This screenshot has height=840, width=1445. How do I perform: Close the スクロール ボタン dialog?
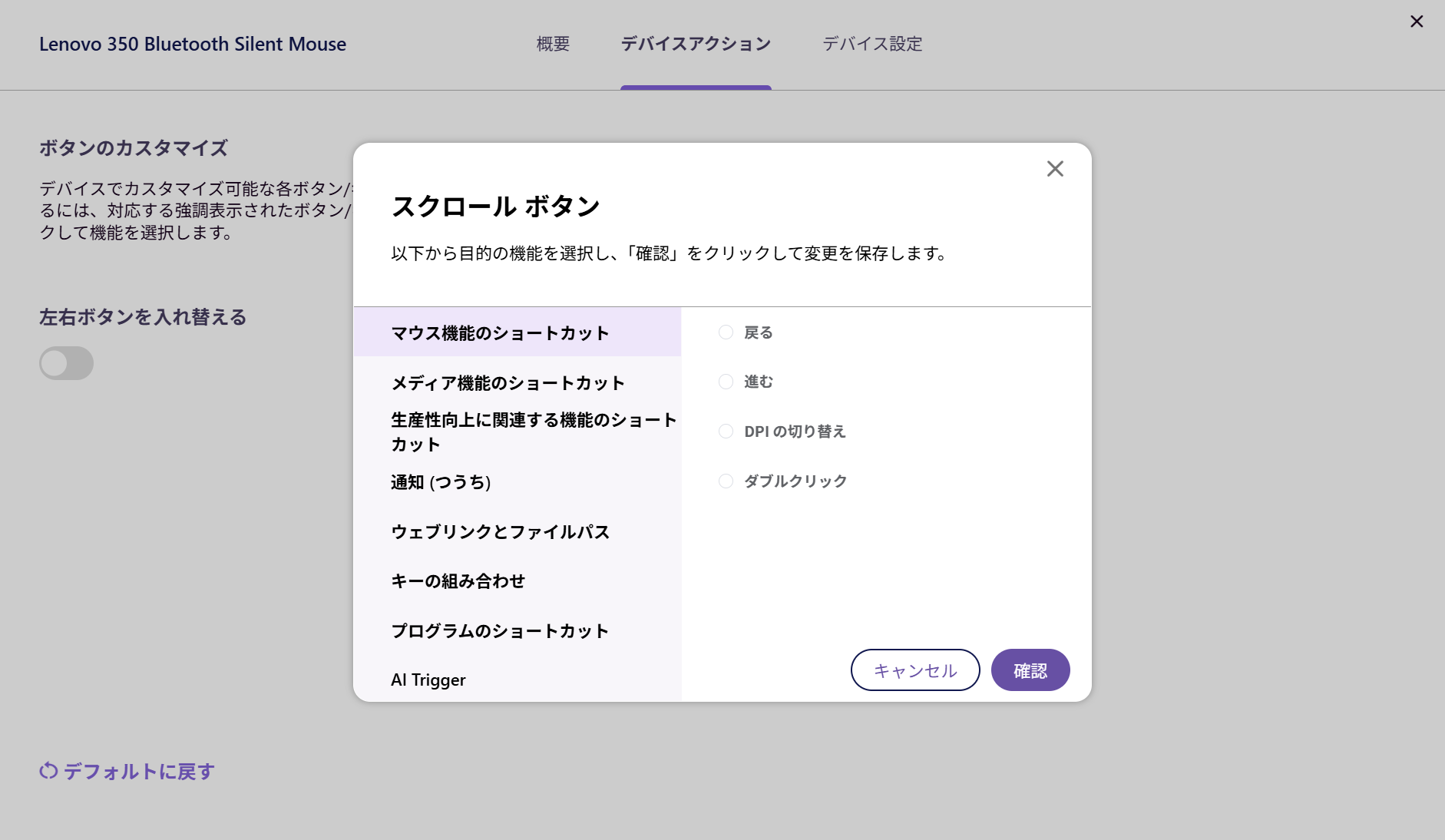tap(1055, 169)
